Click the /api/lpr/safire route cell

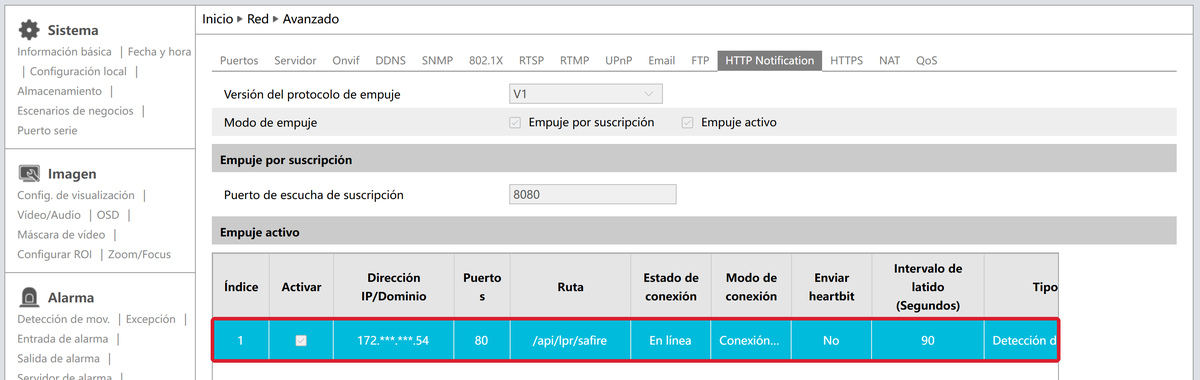(570, 341)
